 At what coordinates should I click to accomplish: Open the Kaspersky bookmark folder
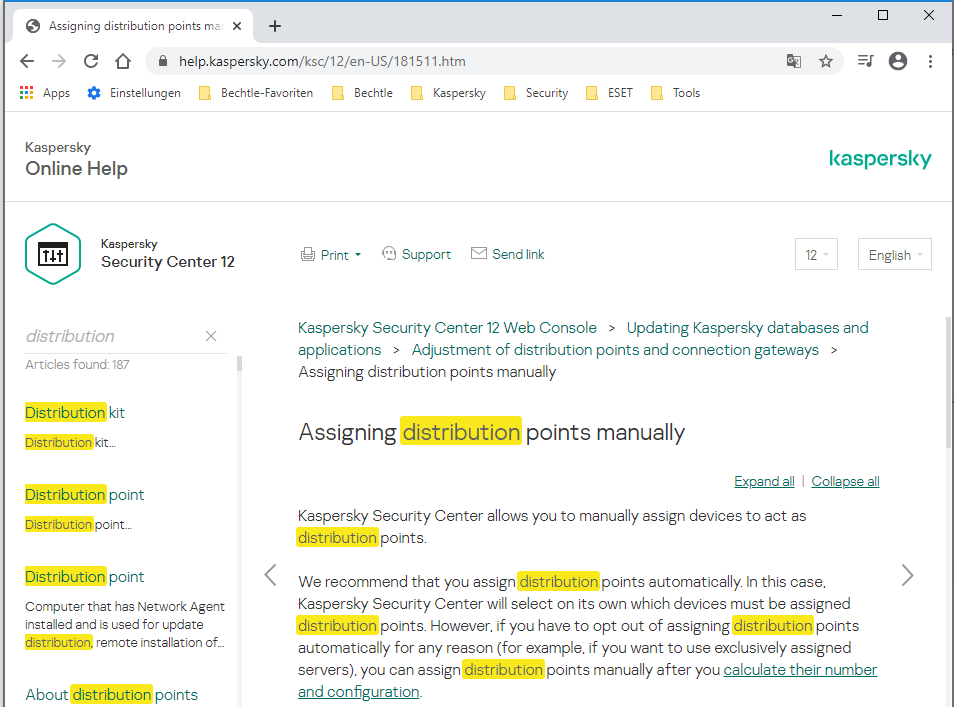point(448,93)
